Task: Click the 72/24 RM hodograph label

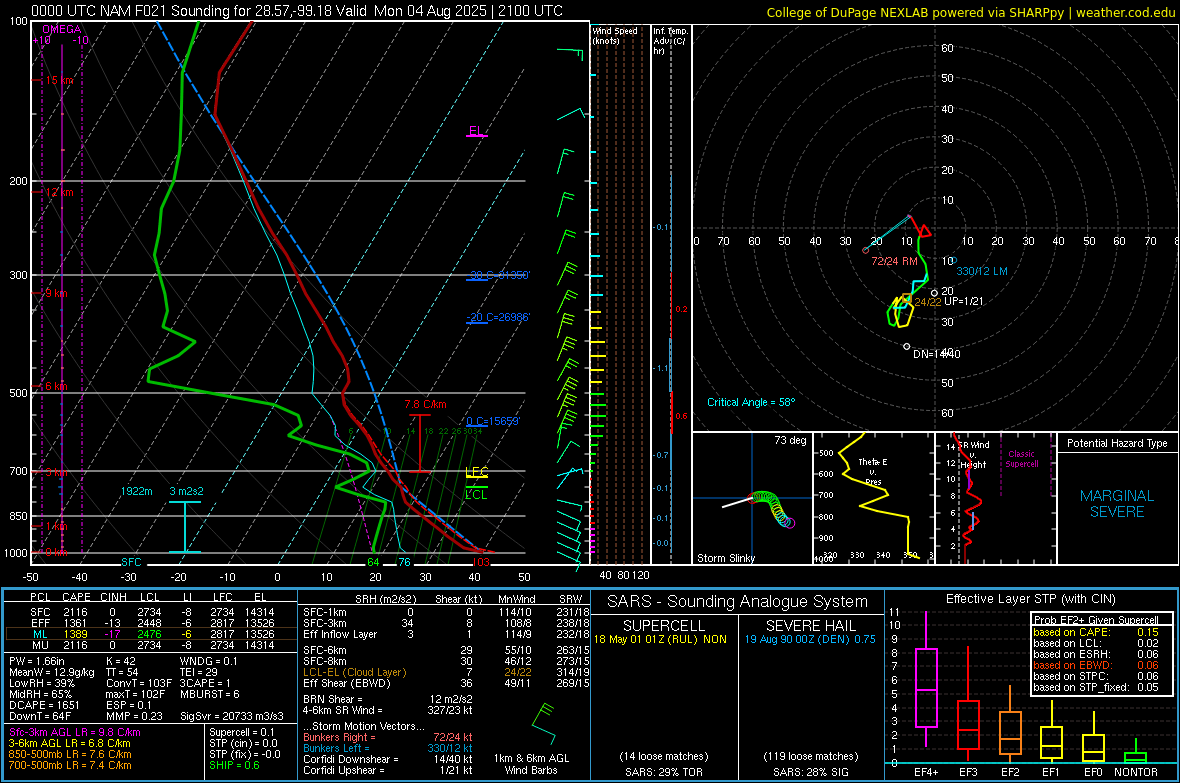Action: coord(894,261)
